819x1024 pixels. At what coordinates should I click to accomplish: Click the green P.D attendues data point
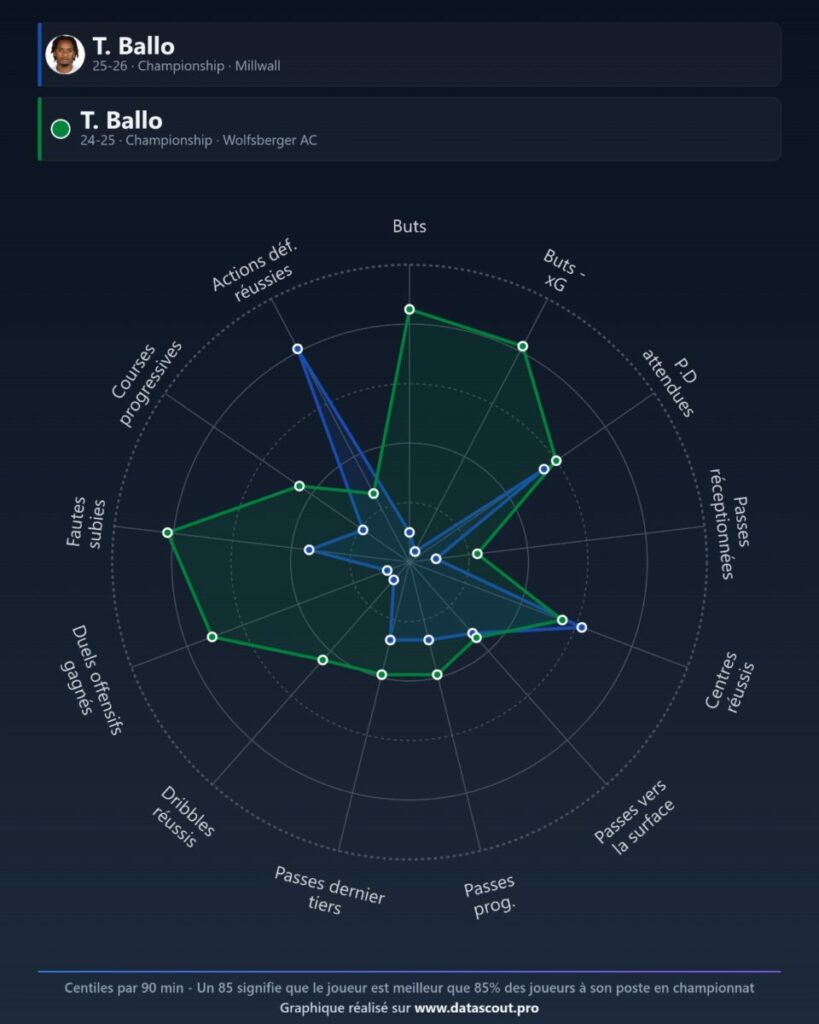click(x=556, y=460)
